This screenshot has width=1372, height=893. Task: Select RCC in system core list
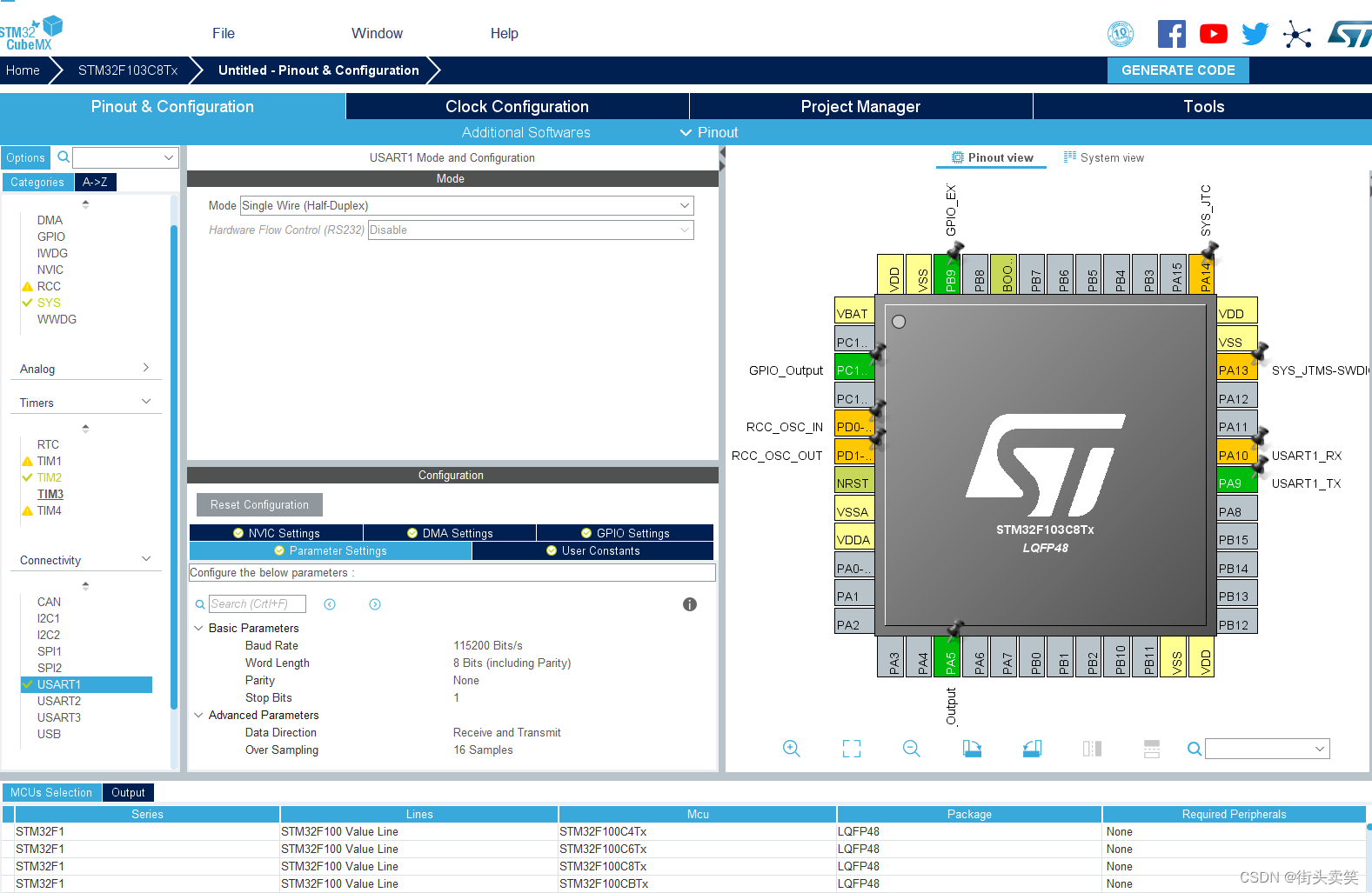pyautogui.click(x=49, y=286)
